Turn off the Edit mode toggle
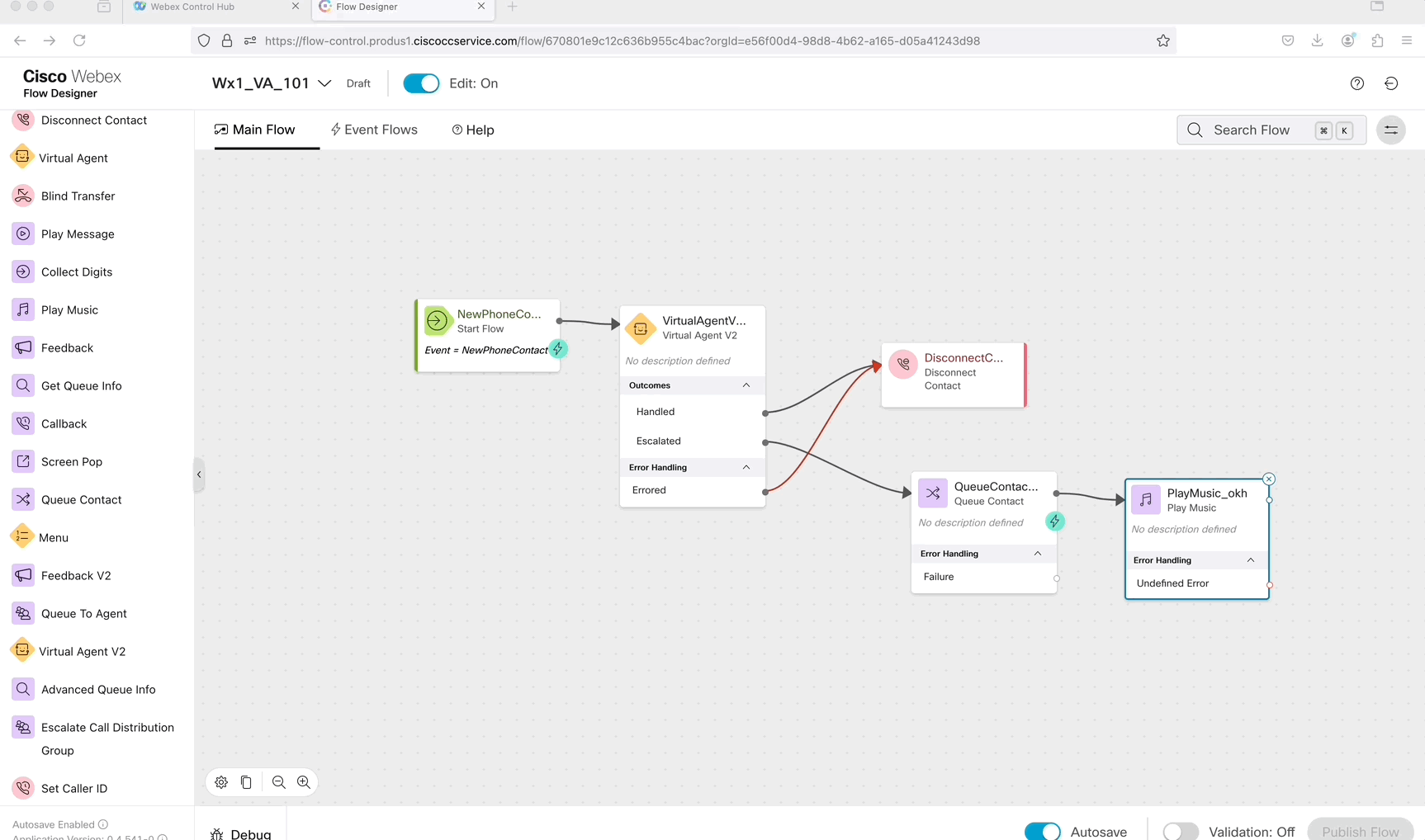This screenshot has height=840, width=1425. [421, 83]
